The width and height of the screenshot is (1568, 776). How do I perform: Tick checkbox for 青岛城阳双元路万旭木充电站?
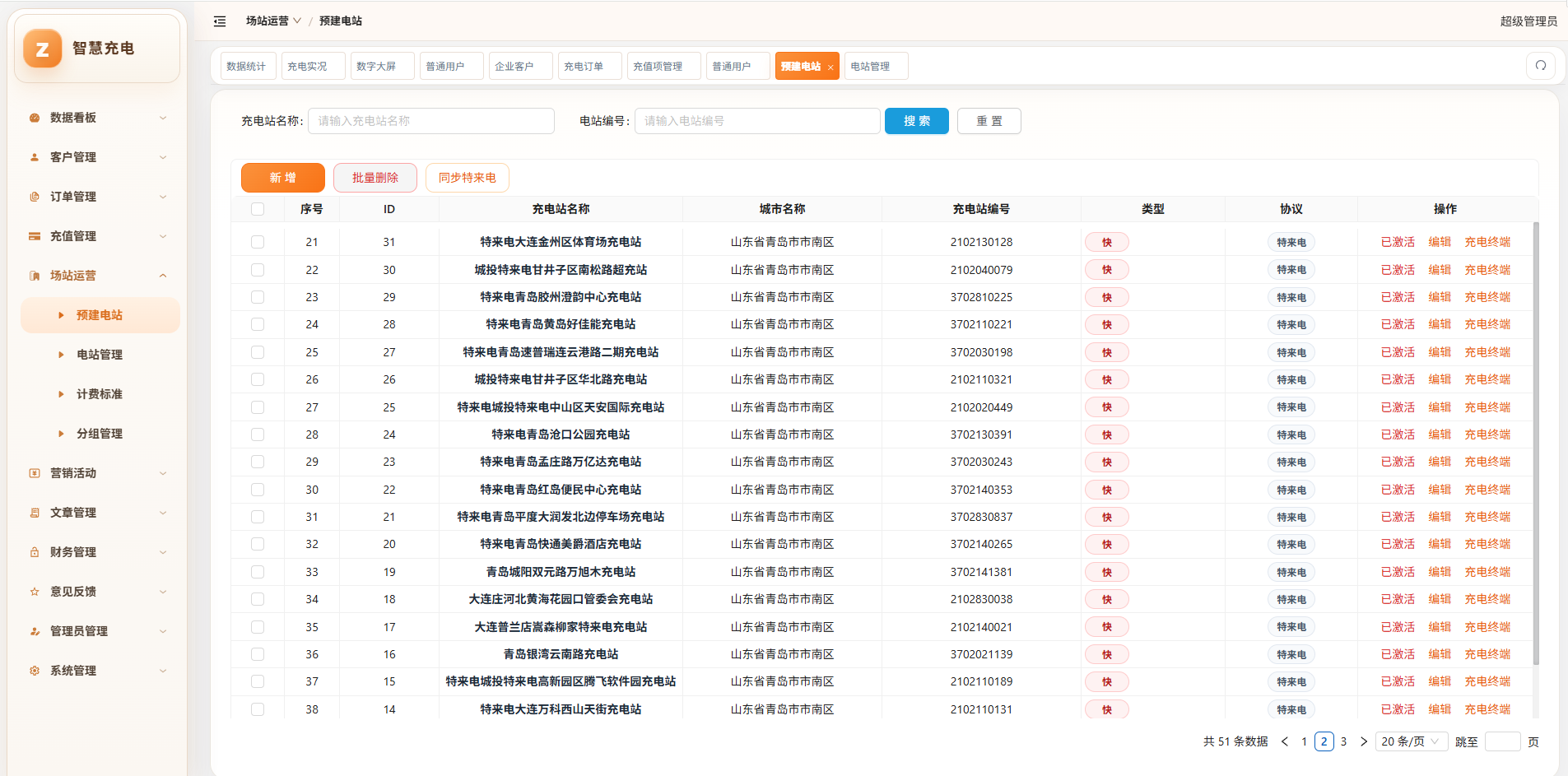[x=258, y=572]
